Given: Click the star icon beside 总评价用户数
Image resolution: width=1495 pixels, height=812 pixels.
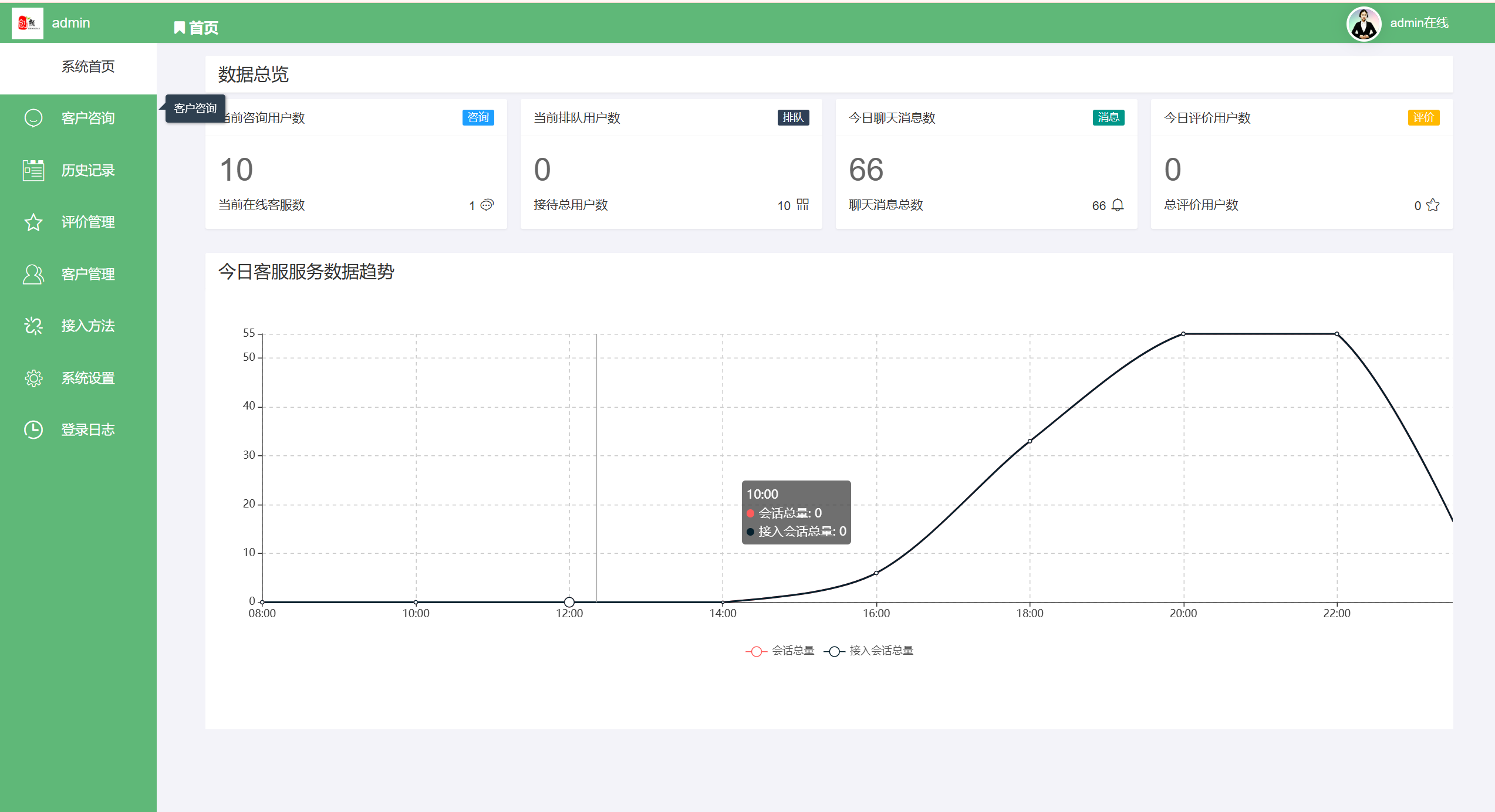Looking at the screenshot, I should click(1433, 205).
